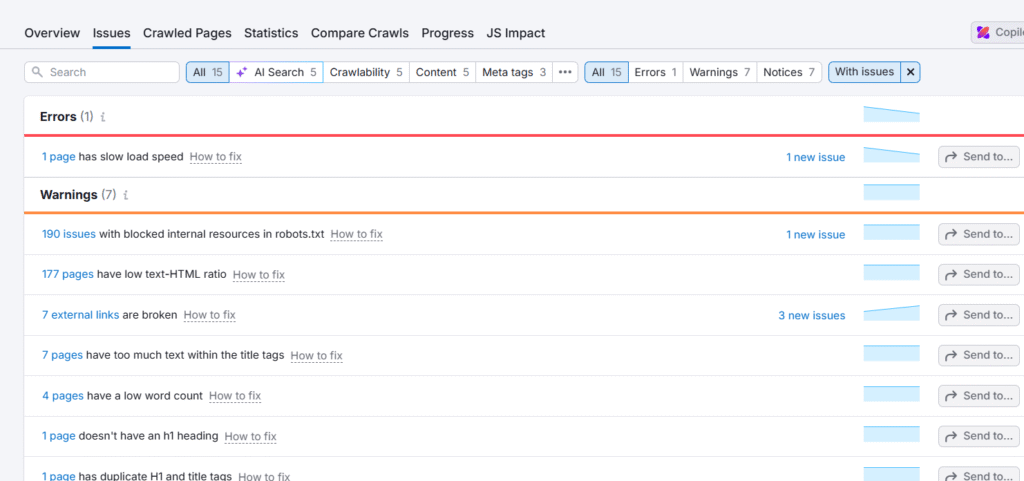Click 'How to fix' for low text-HTML ratio
Viewport: 1024px width, 481px height.
(x=258, y=275)
